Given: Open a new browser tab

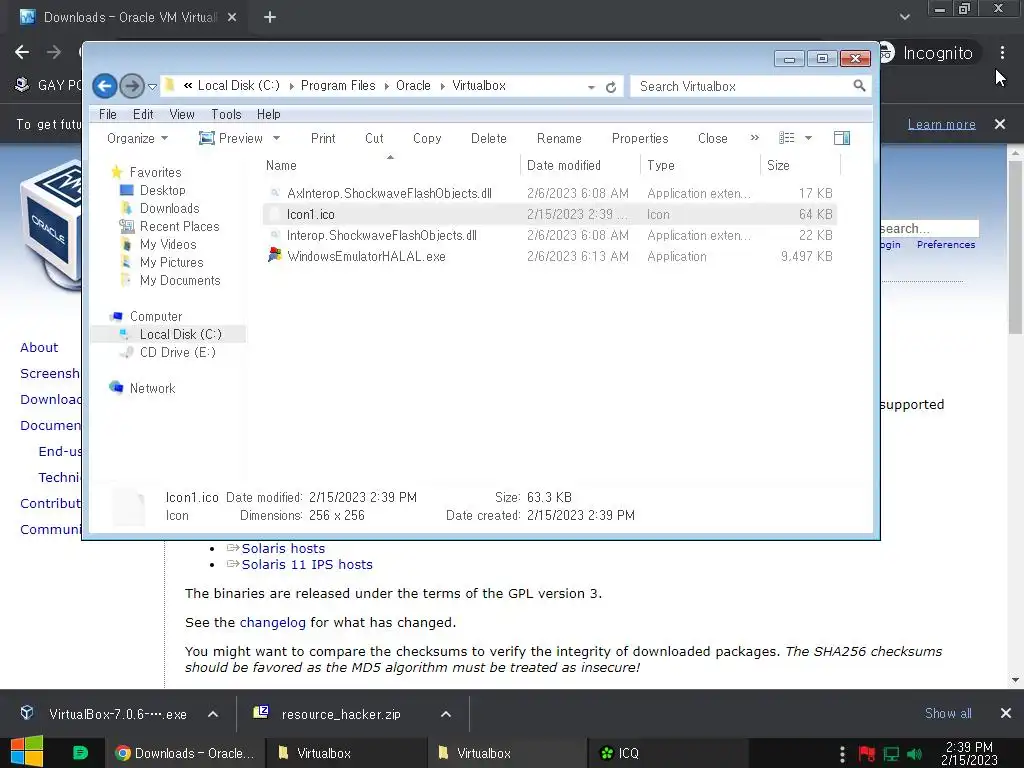Looking at the screenshot, I should click(270, 18).
